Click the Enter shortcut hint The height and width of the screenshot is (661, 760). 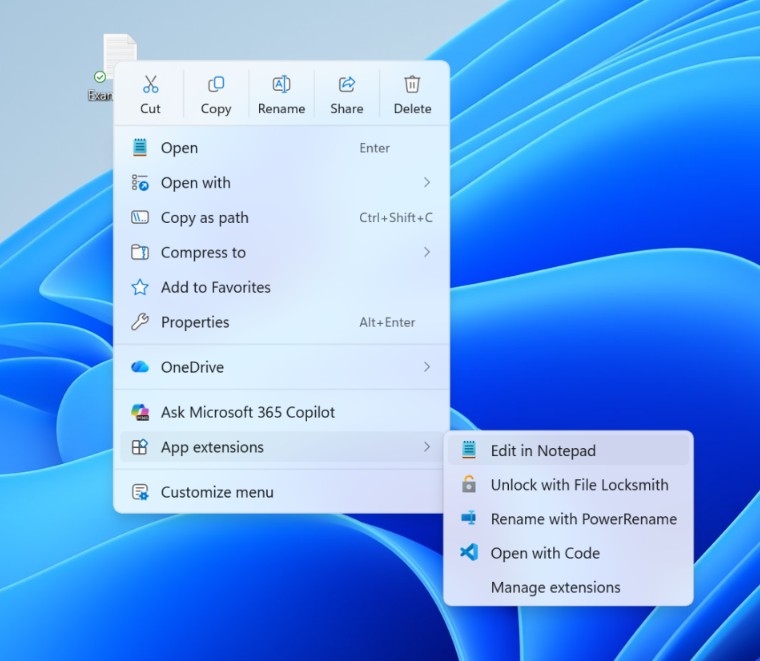[375, 148]
